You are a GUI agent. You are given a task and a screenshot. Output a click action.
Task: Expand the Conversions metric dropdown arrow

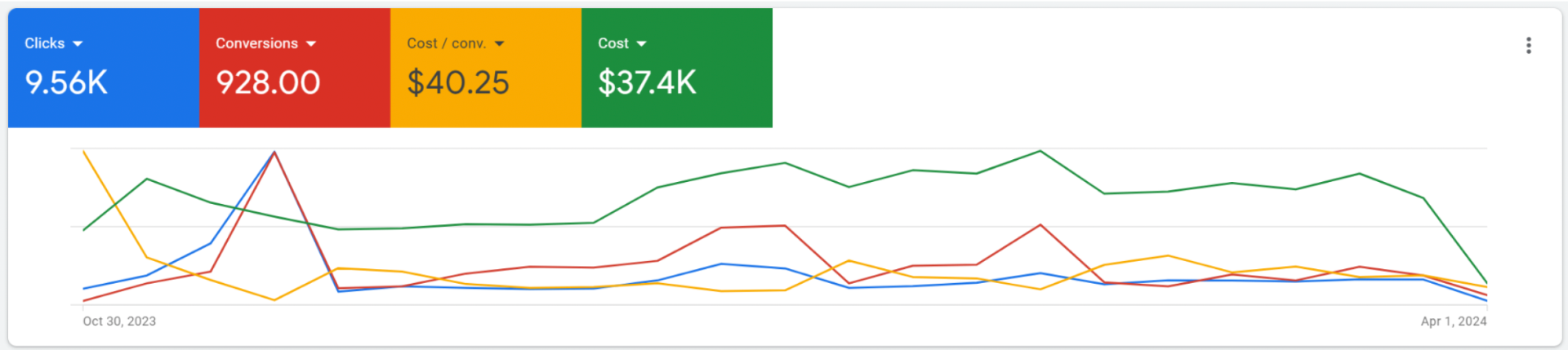point(311,44)
